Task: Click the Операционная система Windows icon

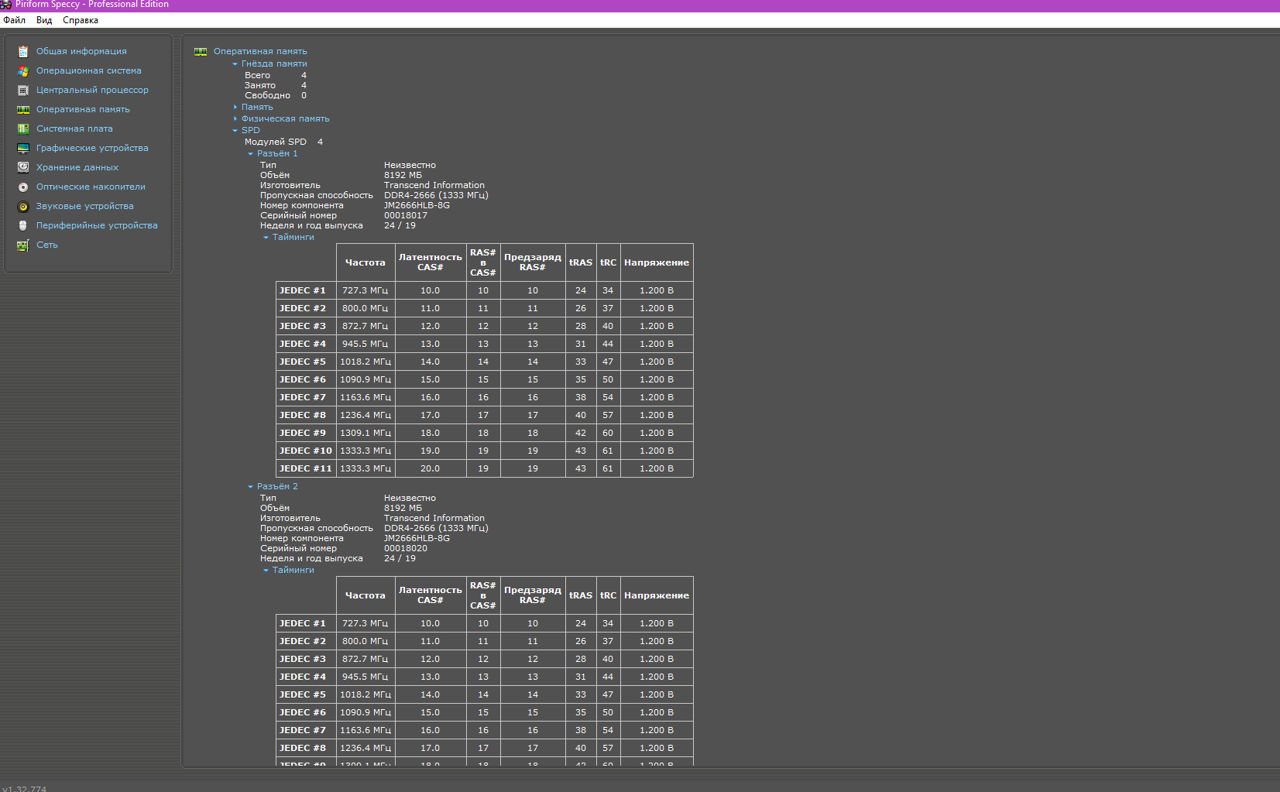Action: pyautogui.click(x=23, y=71)
